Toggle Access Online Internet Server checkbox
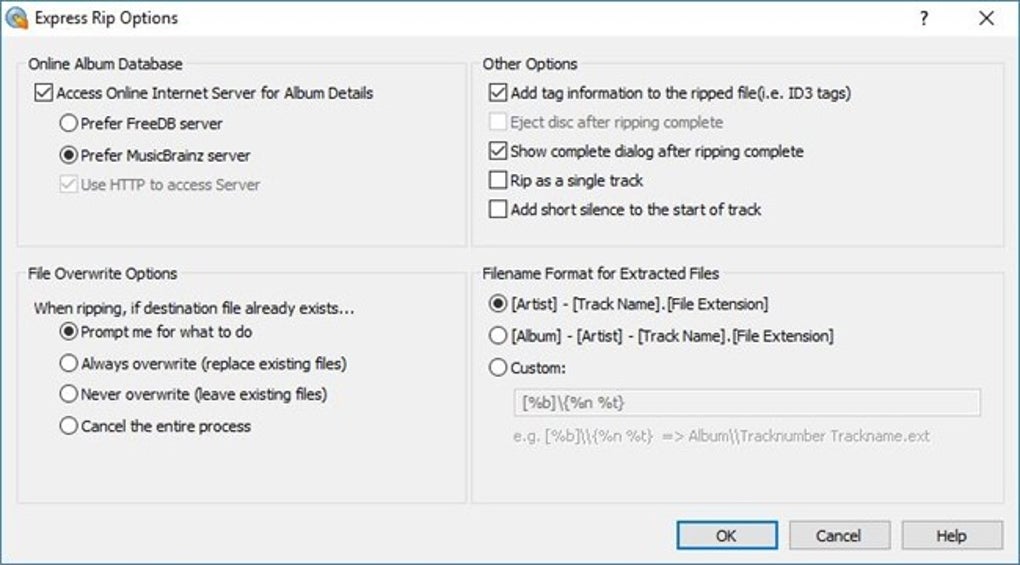The height and width of the screenshot is (565, 1020). point(43,93)
